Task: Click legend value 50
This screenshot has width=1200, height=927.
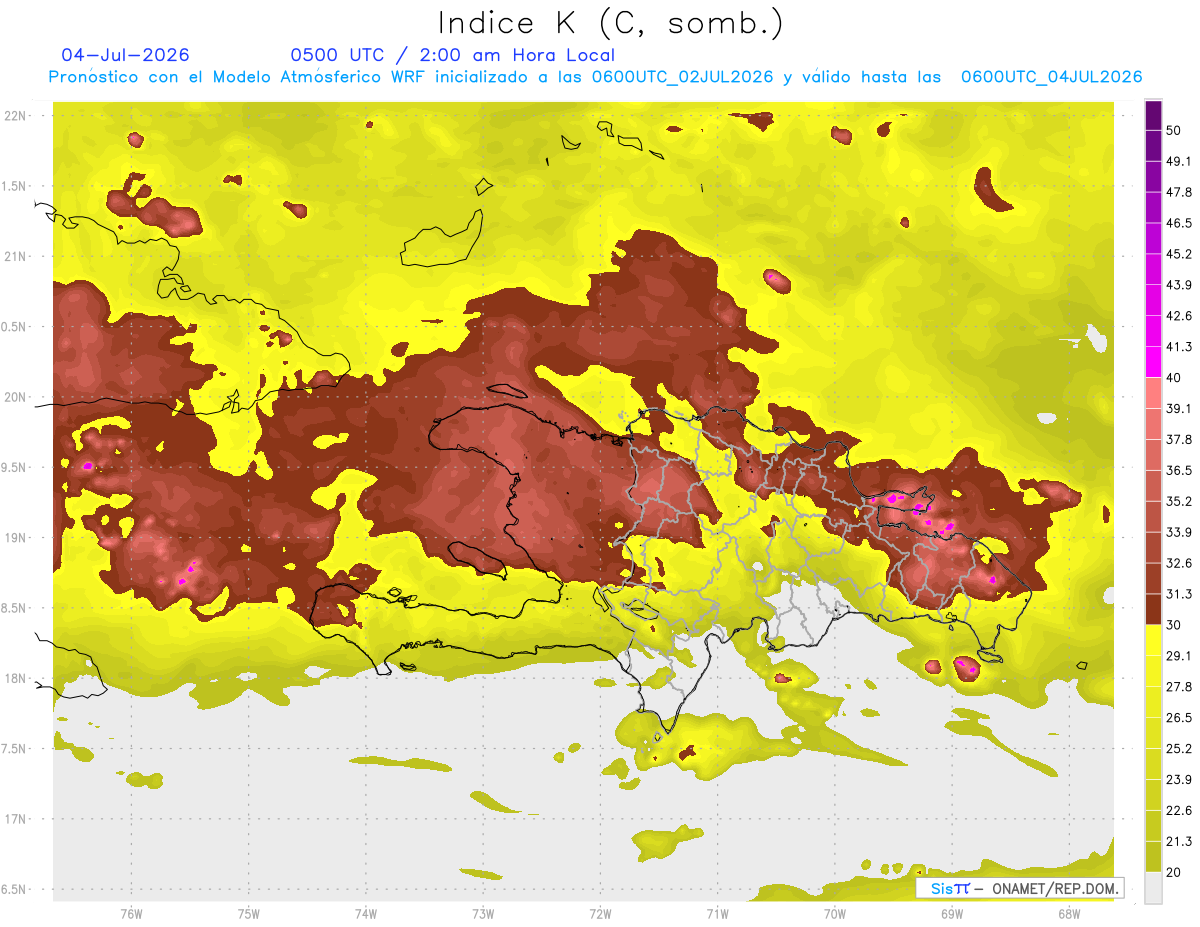Action: click(1175, 130)
